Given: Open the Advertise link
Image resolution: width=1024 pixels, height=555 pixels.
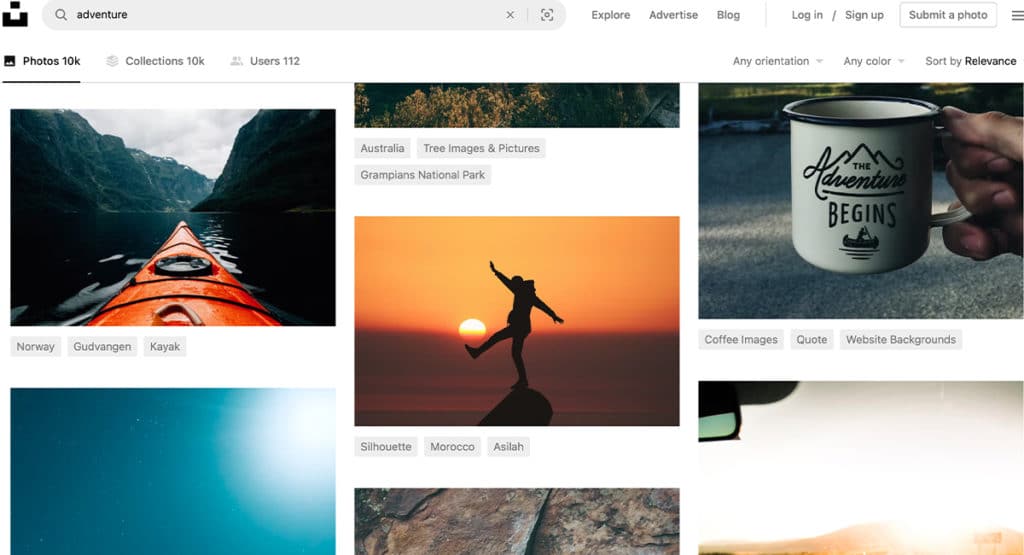Looking at the screenshot, I should [x=673, y=14].
